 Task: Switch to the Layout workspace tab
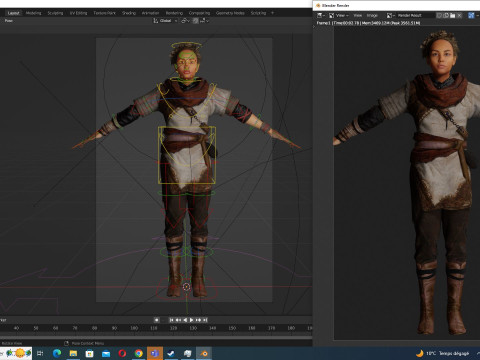(x=13, y=13)
